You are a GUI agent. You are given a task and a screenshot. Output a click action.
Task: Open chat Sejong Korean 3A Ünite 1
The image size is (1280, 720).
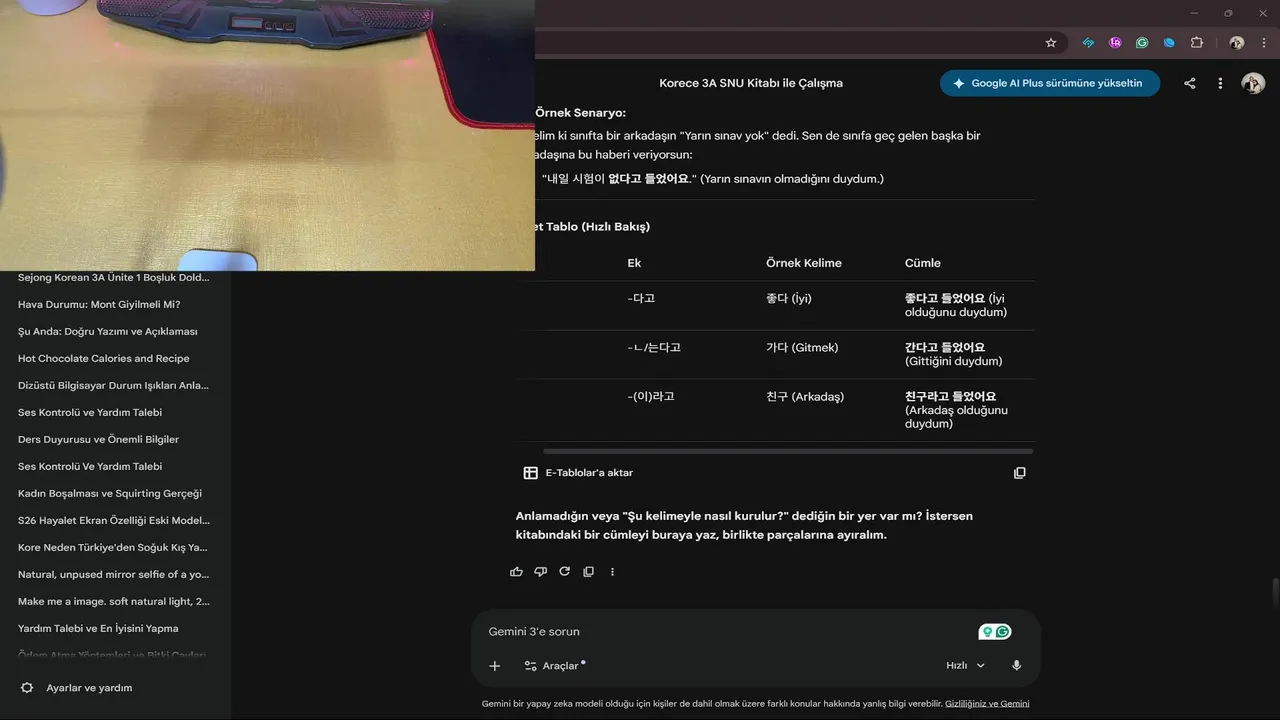(x=114, y=277)
